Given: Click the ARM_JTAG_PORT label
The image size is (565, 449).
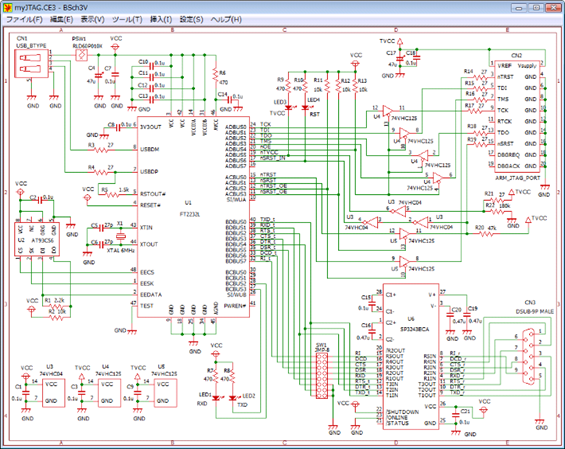Looking at the screenshot, I should click(517, 178).
